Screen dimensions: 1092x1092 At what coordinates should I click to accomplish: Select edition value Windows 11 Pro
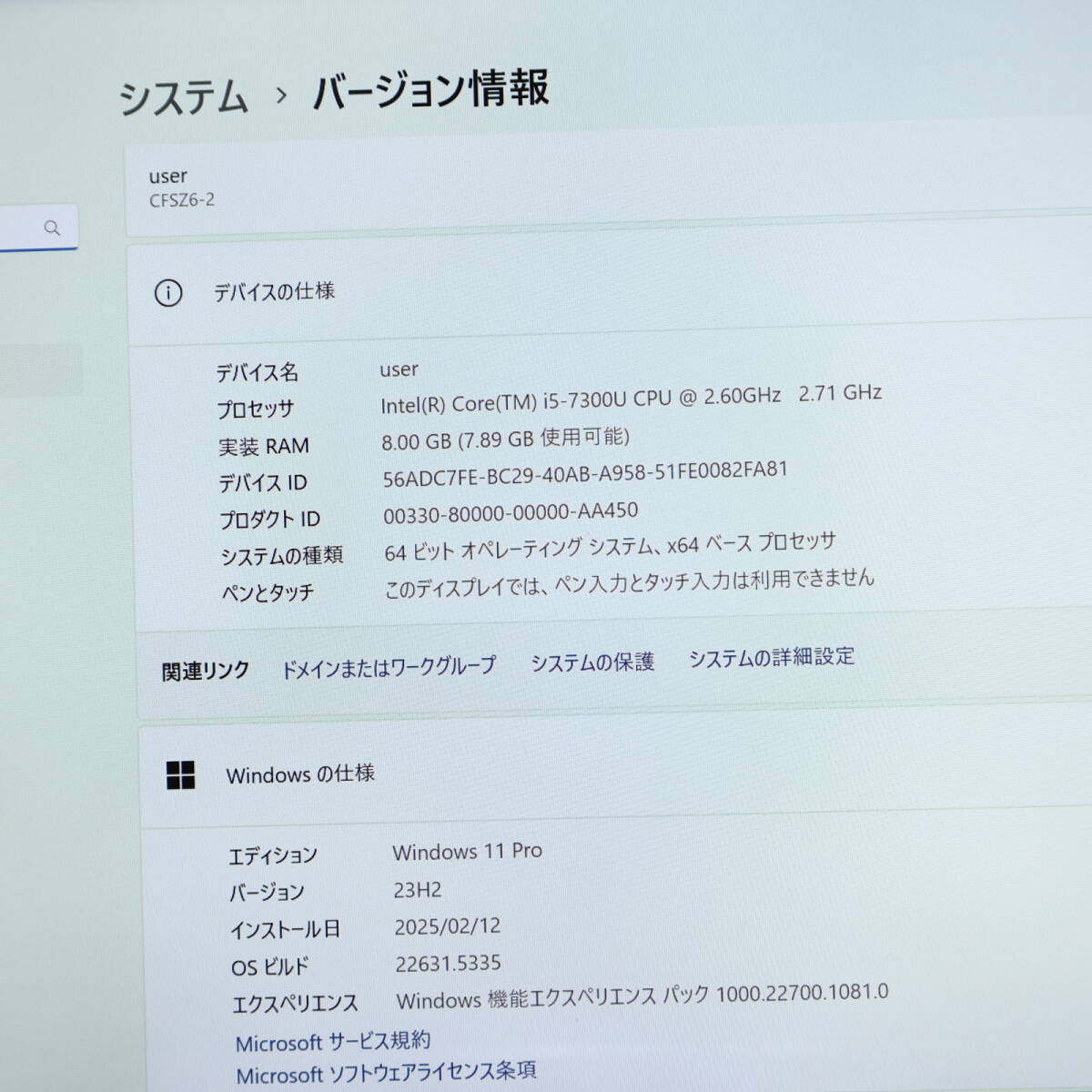[467, 852]
